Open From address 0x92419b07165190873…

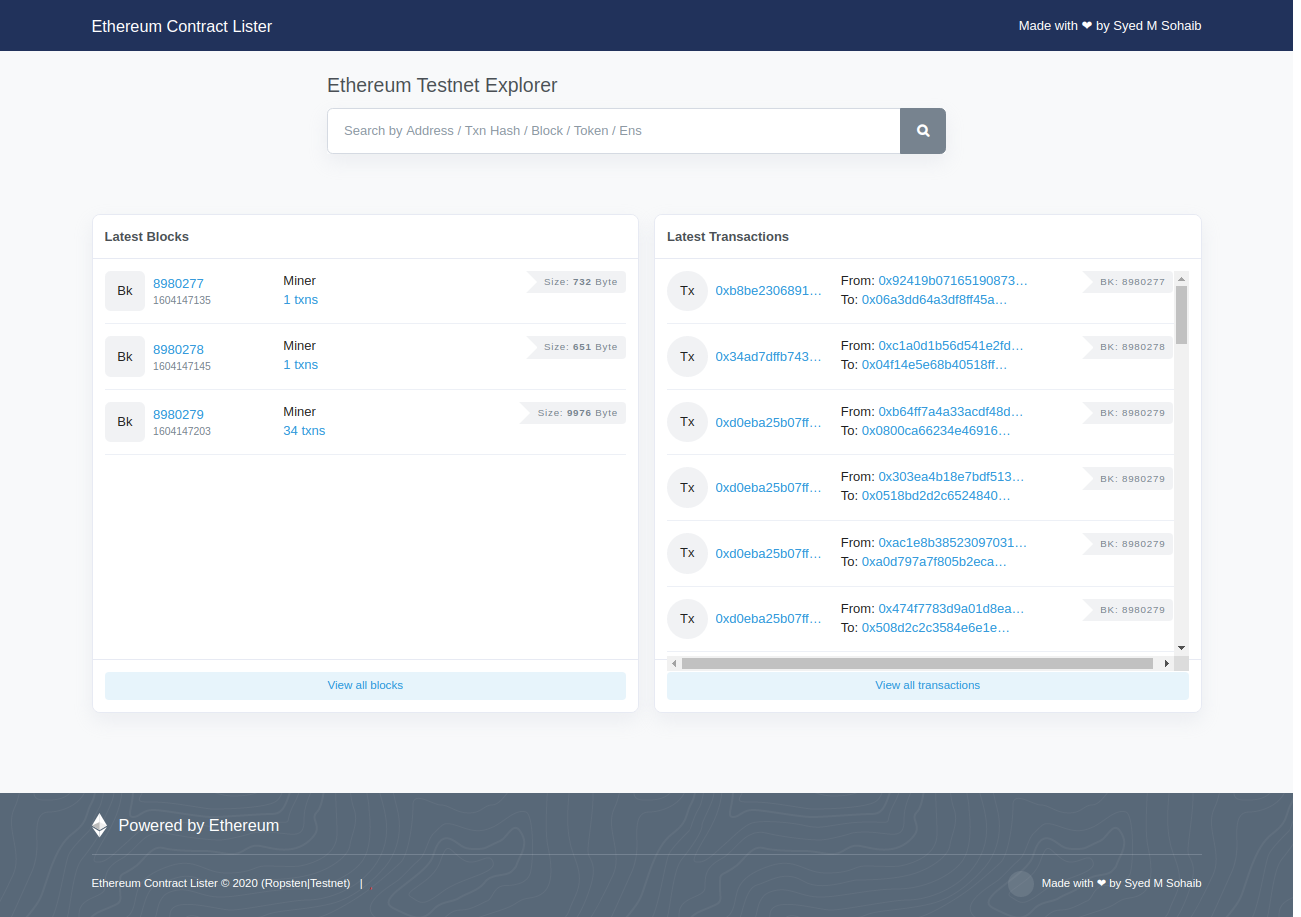pos(953,281)
